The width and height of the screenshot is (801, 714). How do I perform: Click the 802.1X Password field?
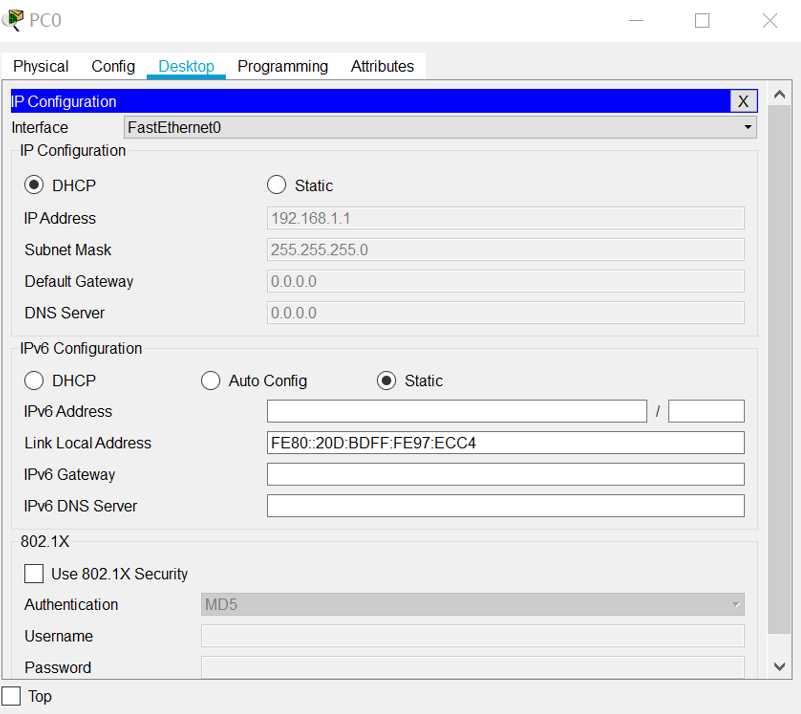pyautogui.click(x=473, y=668)
